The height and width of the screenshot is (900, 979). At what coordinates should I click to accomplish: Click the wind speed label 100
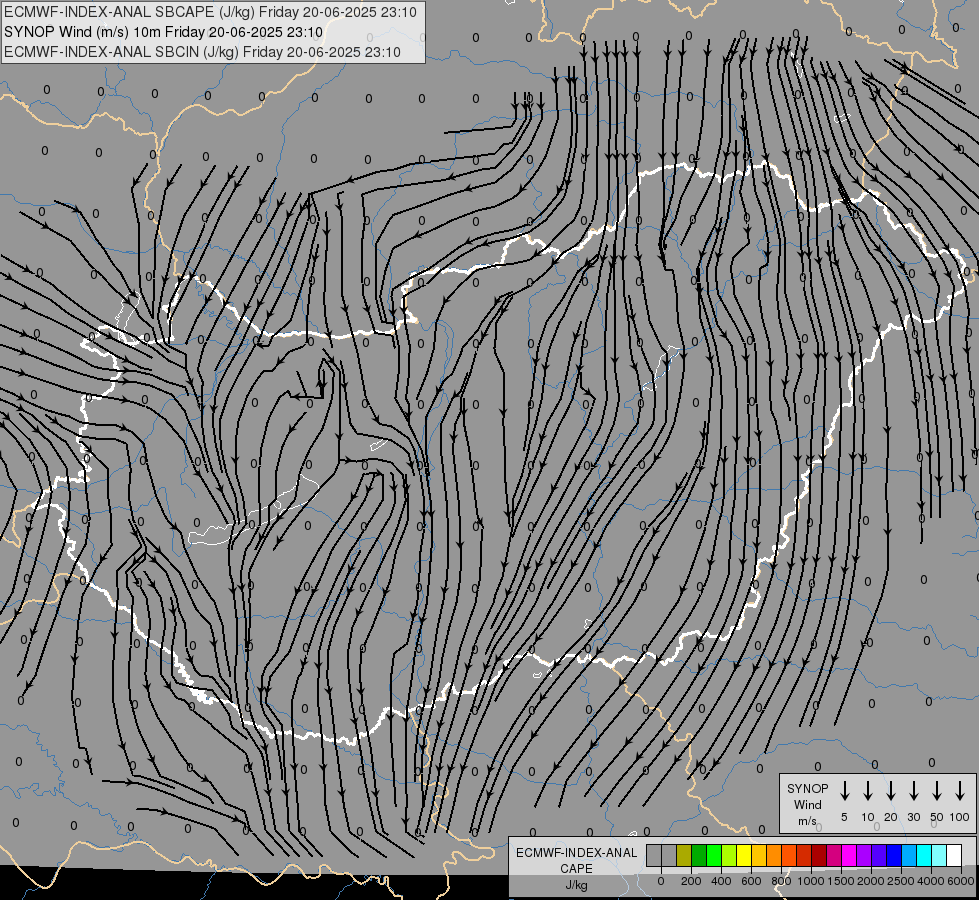(x=960, y=817)
